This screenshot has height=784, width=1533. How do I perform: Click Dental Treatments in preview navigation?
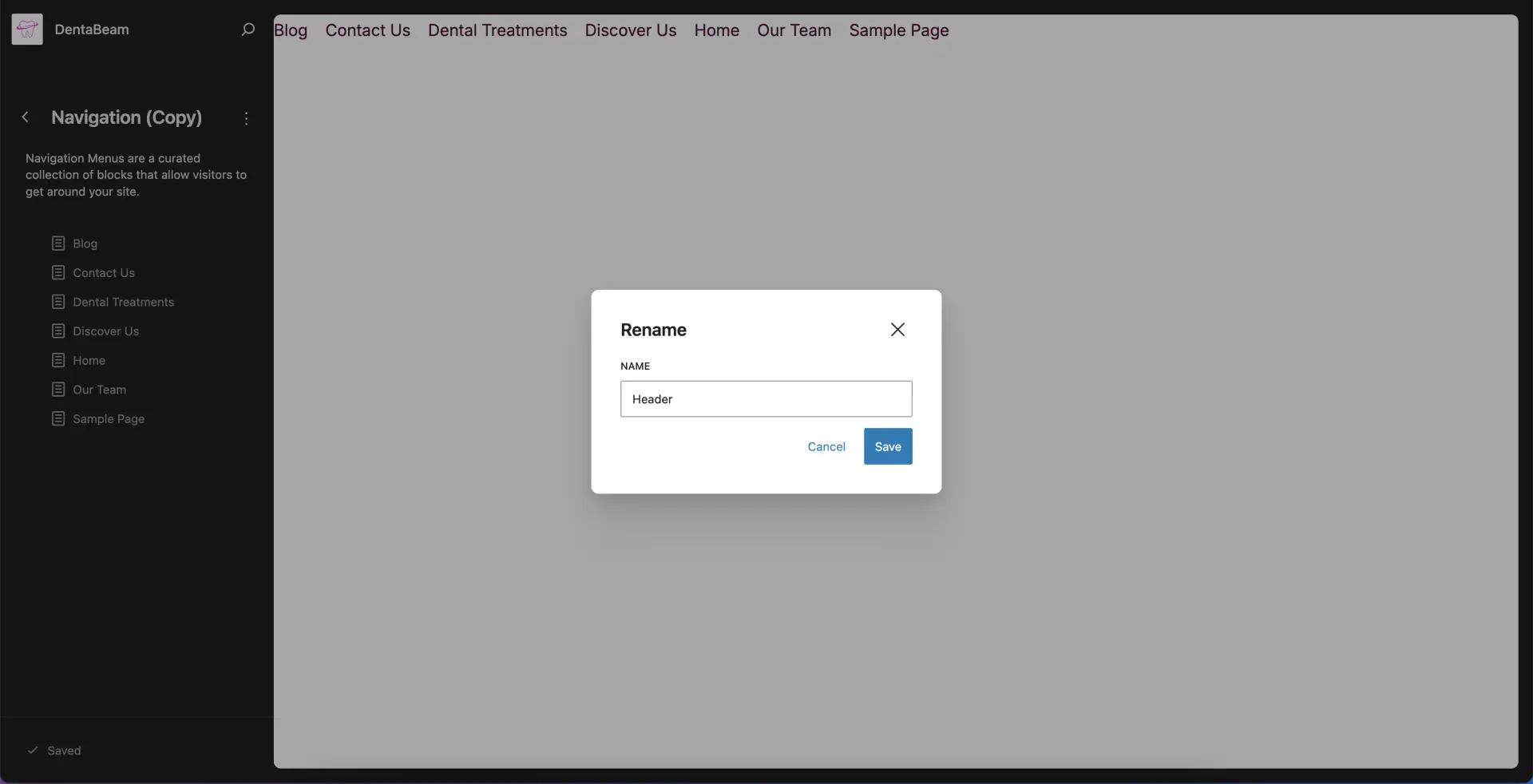(497, 30)
